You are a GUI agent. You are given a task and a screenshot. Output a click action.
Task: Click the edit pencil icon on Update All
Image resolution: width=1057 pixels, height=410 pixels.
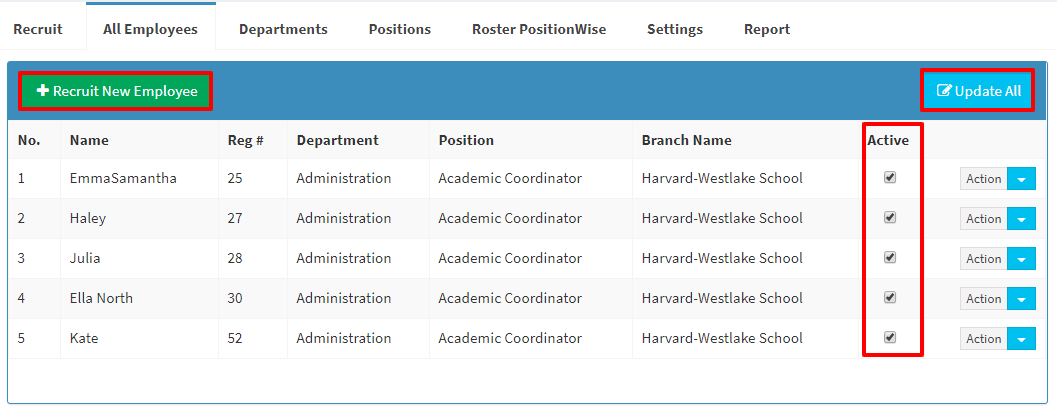point(945,91)
